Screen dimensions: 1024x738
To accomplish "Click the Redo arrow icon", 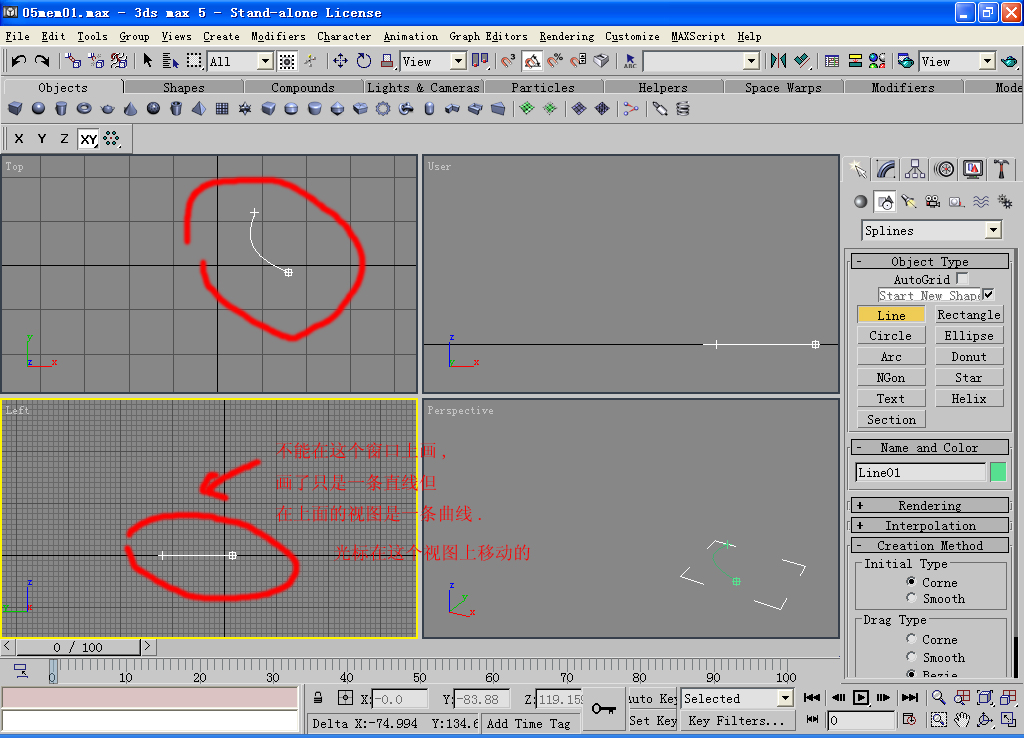I will [x=42, y=61].
